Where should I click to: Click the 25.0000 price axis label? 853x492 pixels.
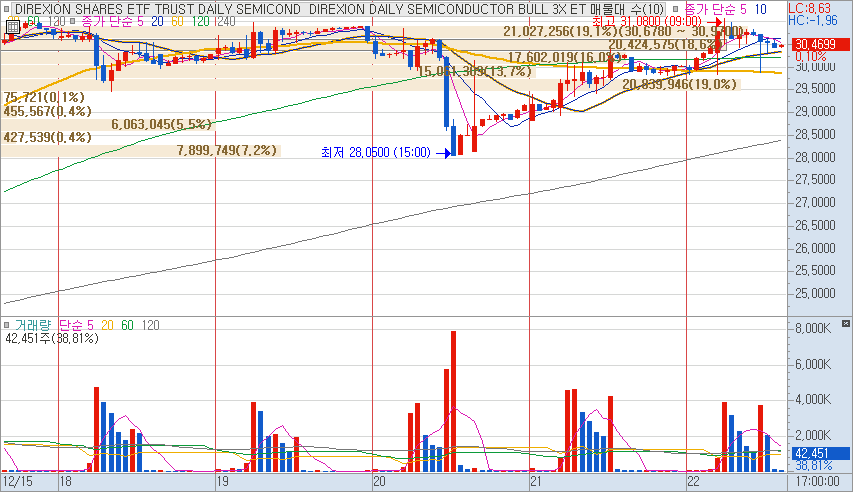[x=815, y=293]
